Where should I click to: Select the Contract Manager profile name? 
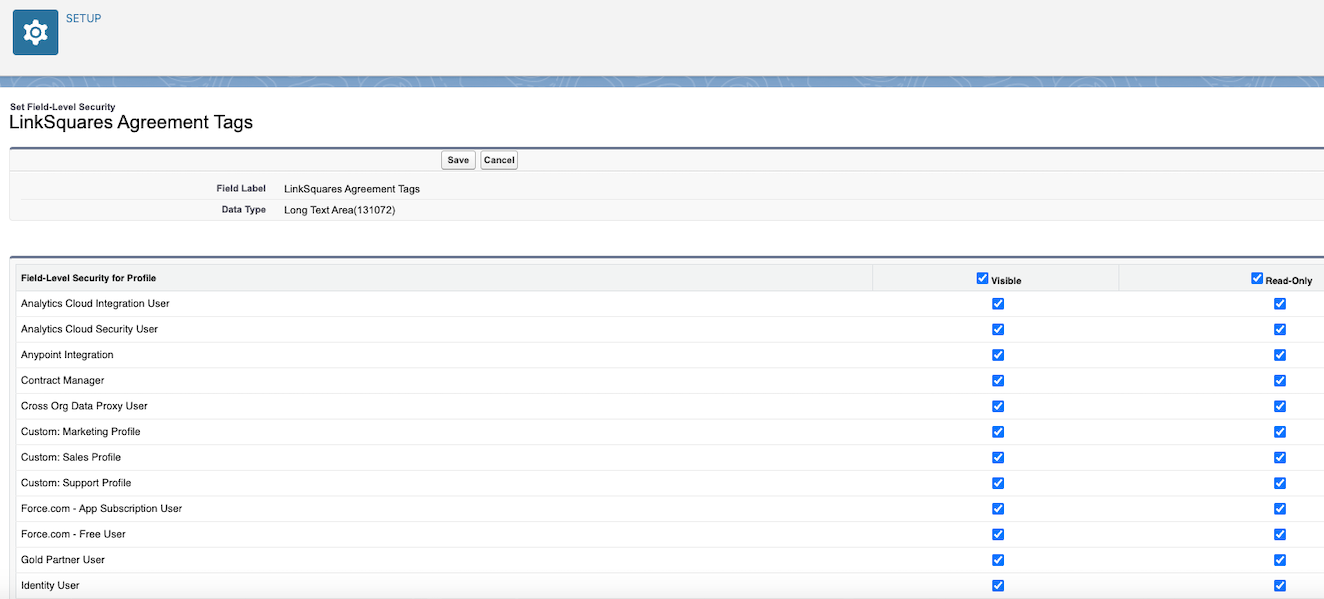point(62,381)
